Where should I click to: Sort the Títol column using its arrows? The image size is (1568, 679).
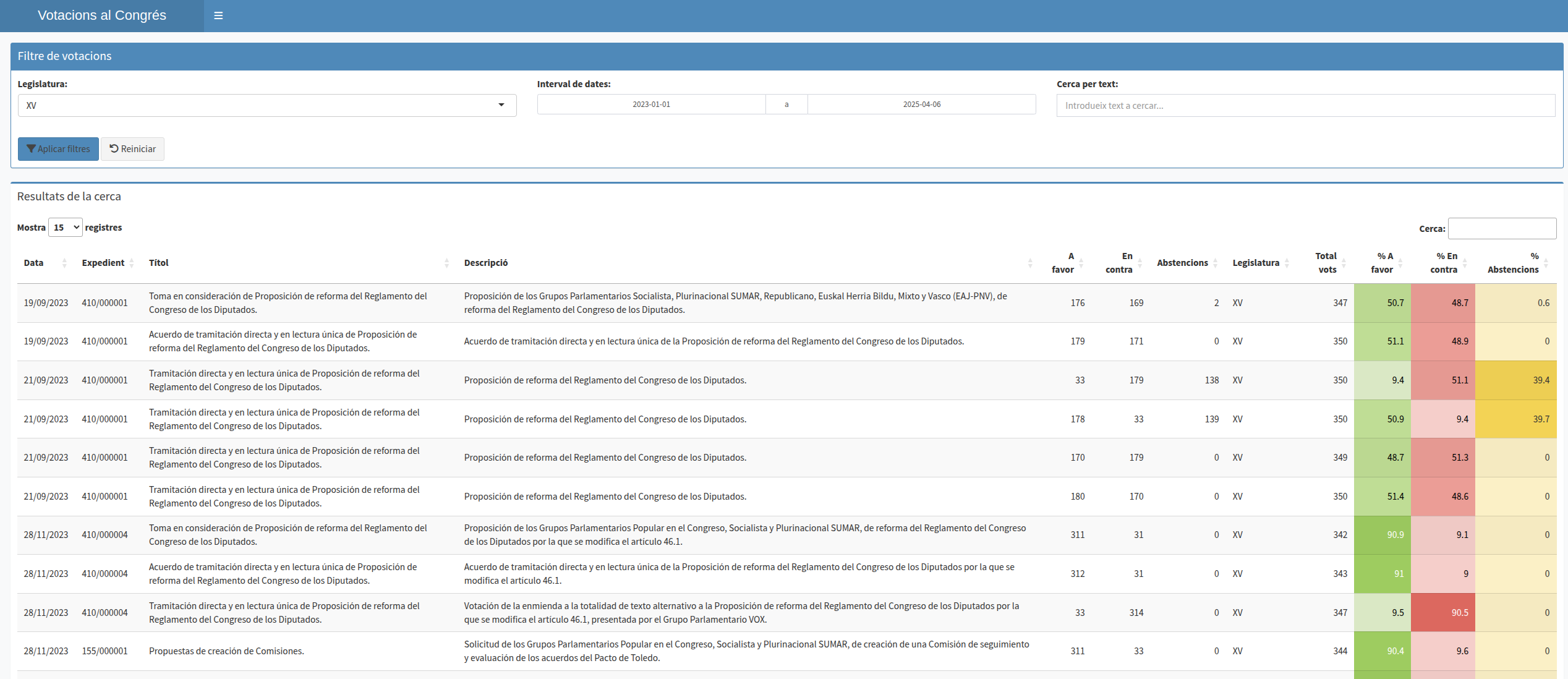click(446, 263)
